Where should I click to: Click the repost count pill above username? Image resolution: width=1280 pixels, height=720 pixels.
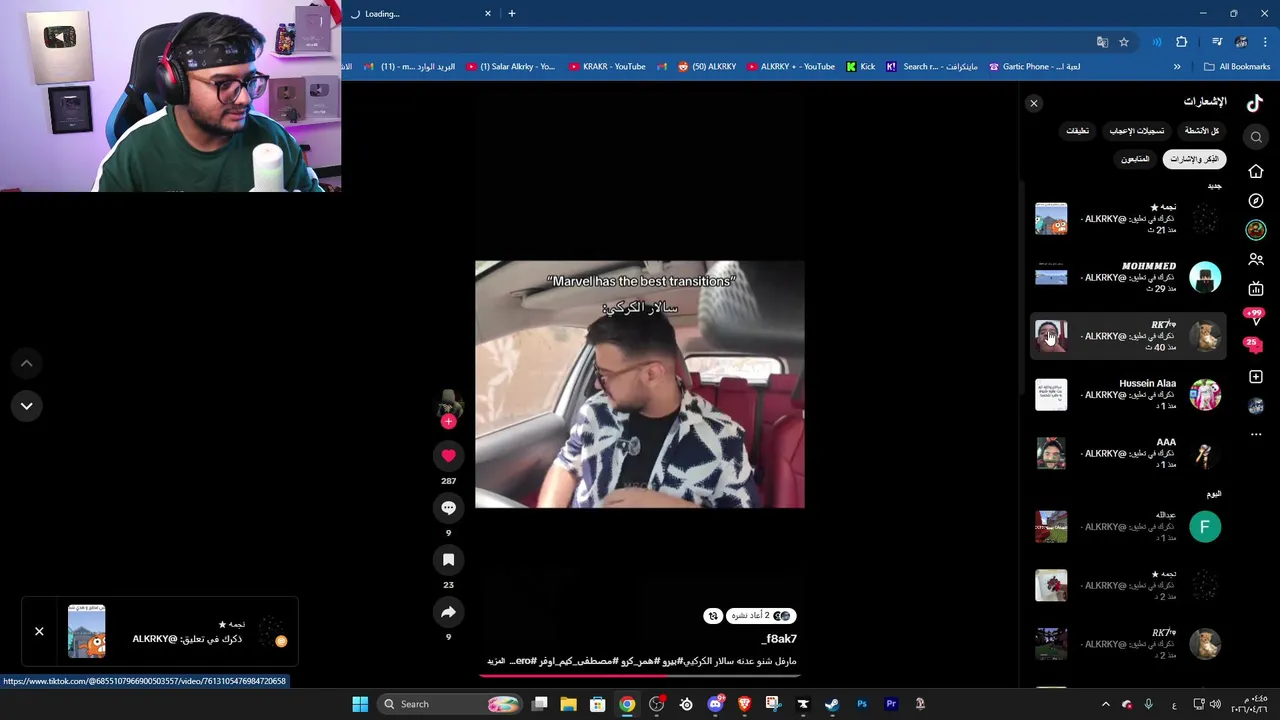[x=761, y=616]
